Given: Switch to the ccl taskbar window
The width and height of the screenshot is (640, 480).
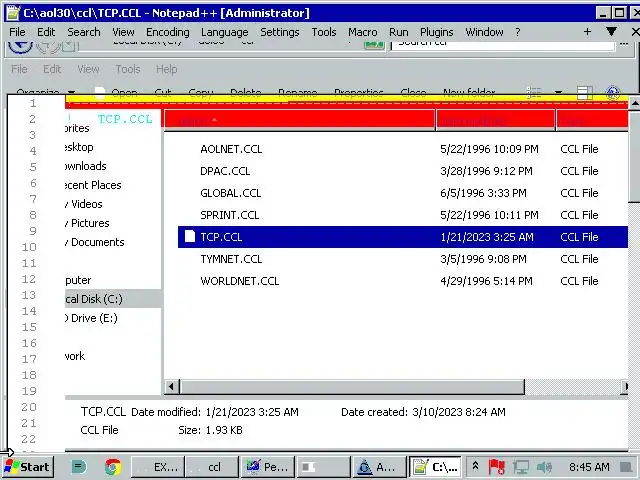Looking at the screenshot, I should coord(212,467).
